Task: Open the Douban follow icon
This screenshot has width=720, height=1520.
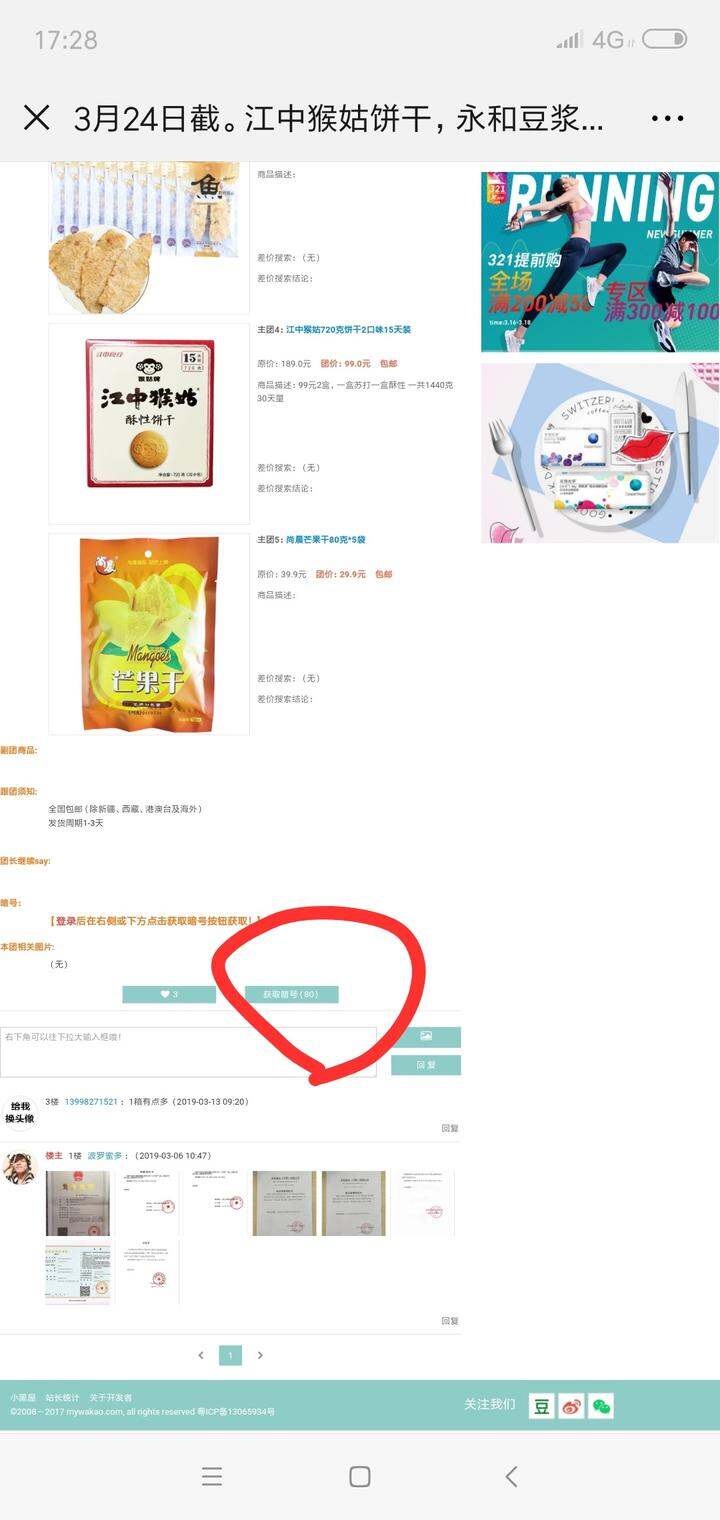Action: coord(541,1406)
